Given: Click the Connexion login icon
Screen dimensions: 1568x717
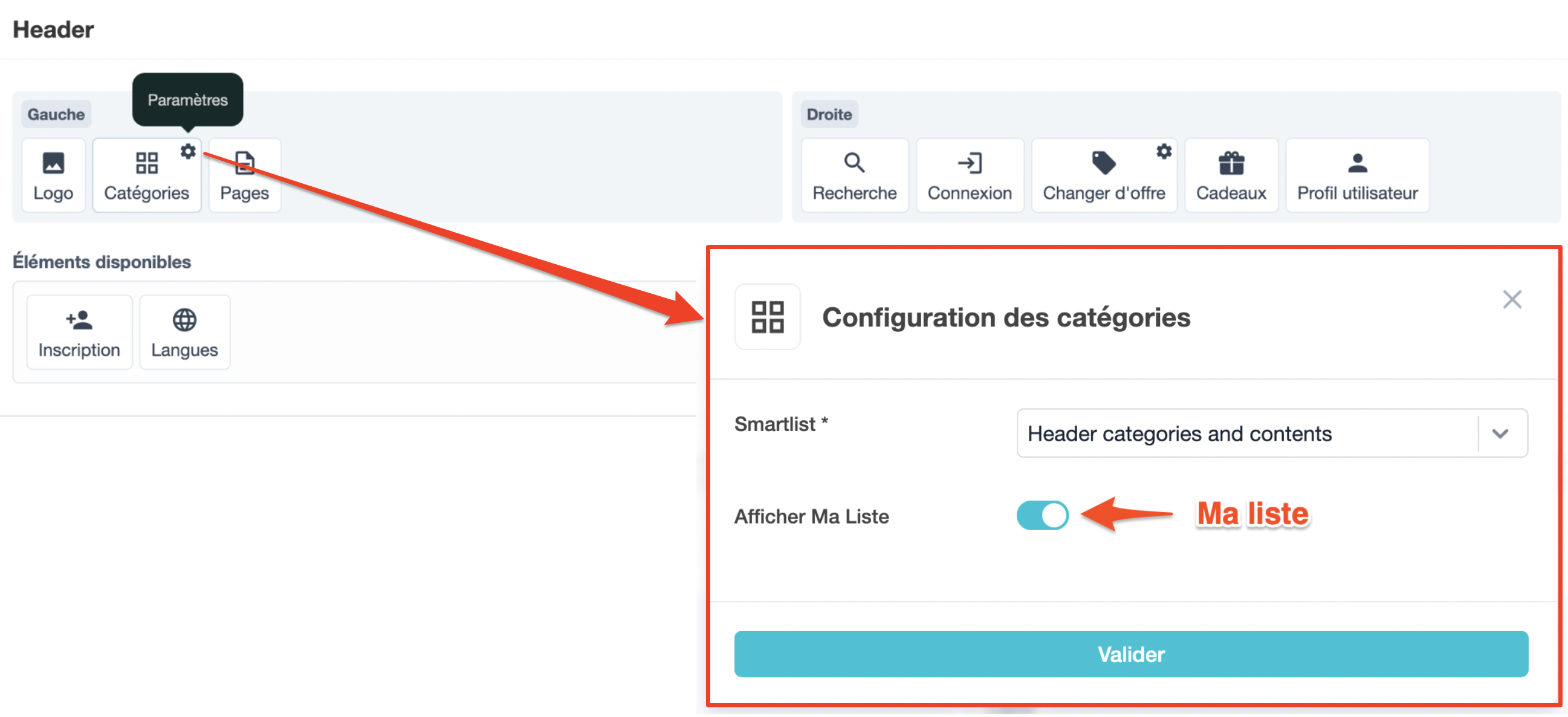Looking at the screenshot, I should [969, 163].
